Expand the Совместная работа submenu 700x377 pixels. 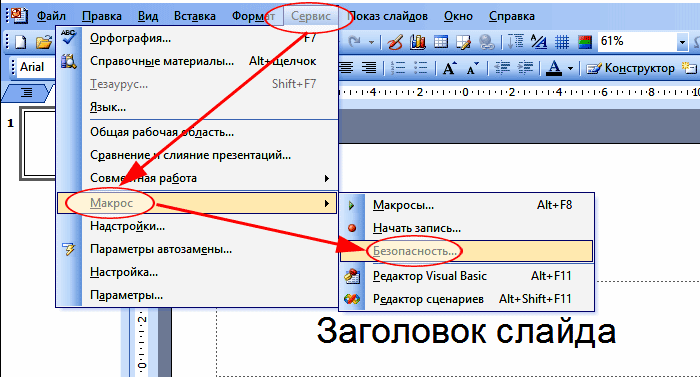pos(197,178)
